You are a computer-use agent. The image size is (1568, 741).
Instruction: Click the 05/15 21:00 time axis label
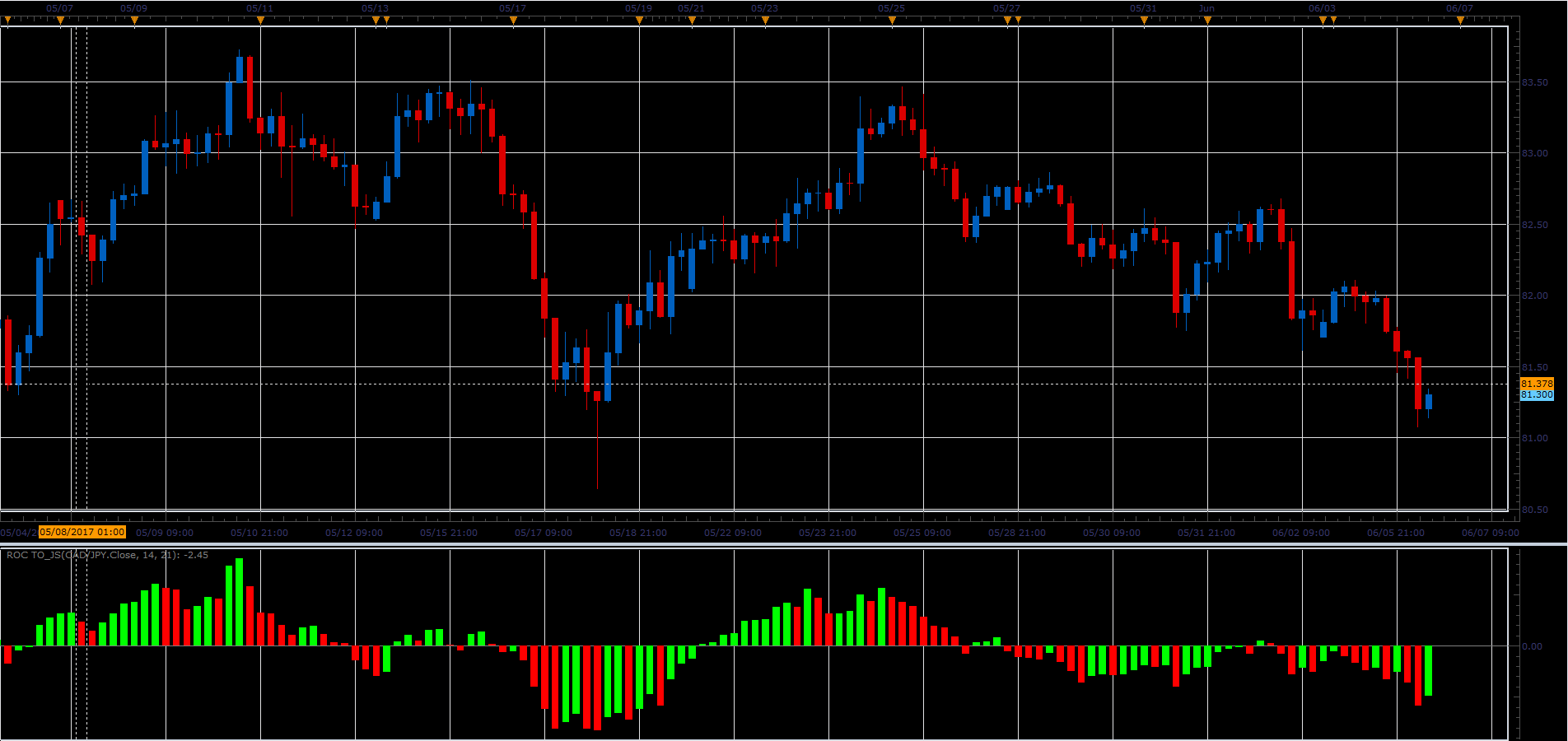[449, 533]
